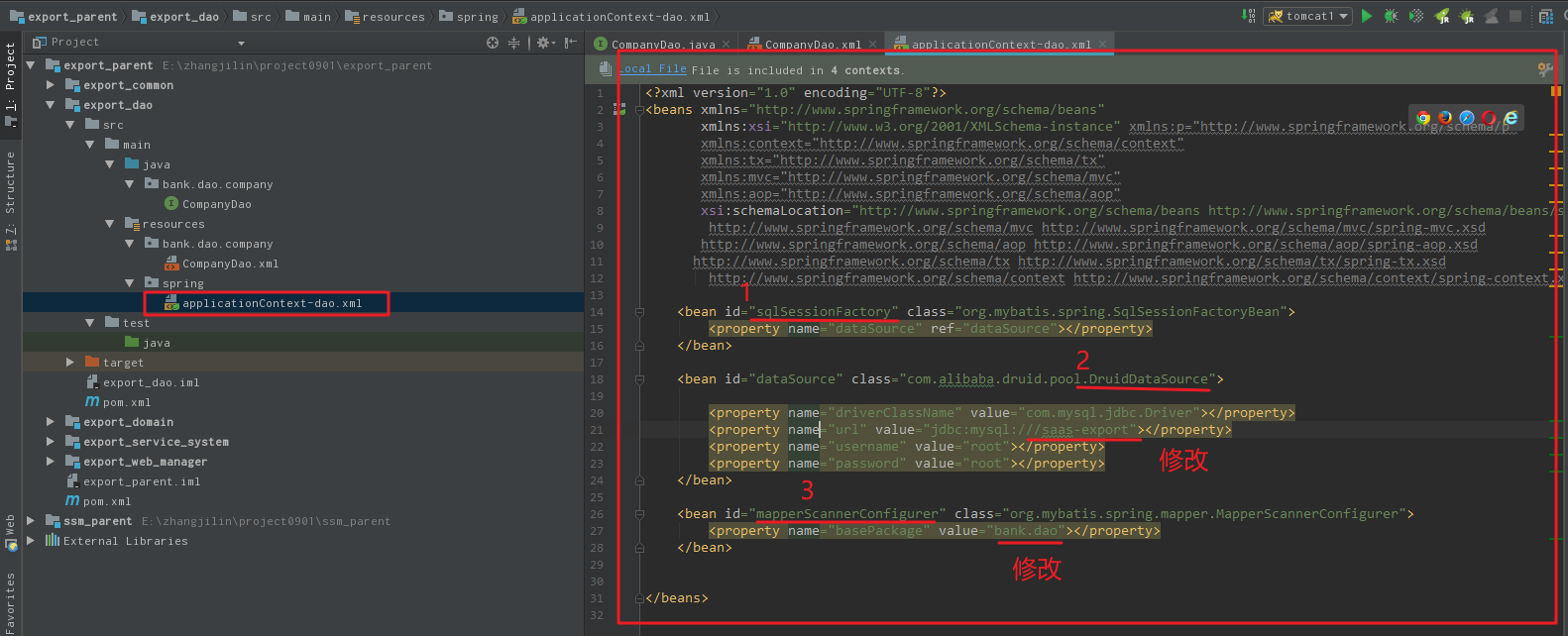Toggle fold marker at closing bean line 28
1568x636 pixels.
pos(639,548)
